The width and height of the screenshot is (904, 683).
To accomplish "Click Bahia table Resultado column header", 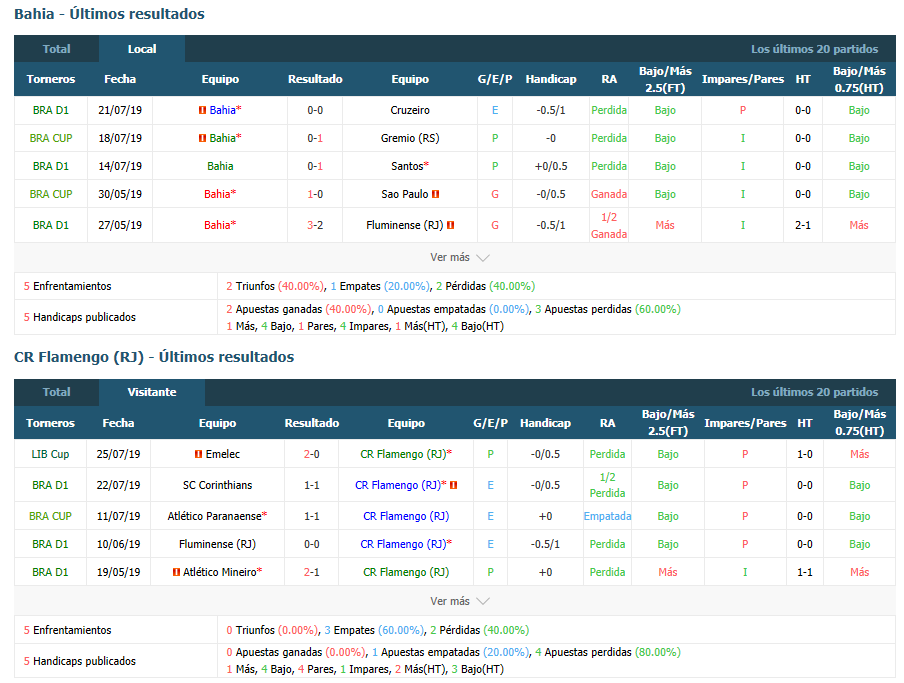I will [x=315, y=79].
